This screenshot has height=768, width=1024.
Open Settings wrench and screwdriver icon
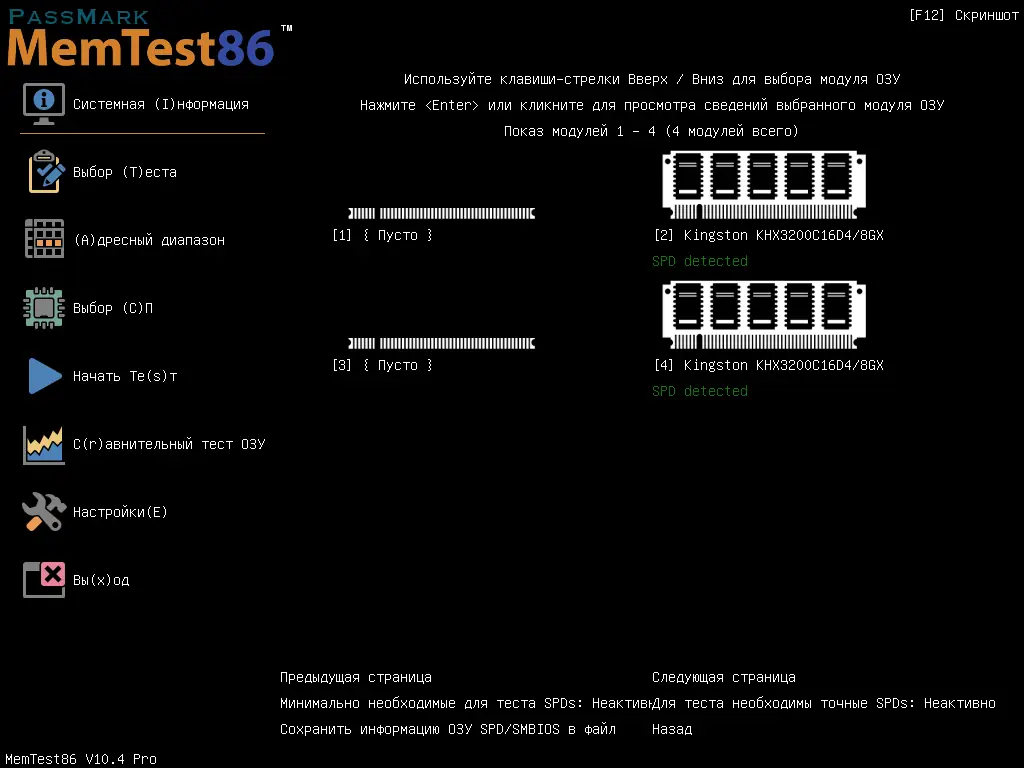pyautogui.click(x=44, y=511)
